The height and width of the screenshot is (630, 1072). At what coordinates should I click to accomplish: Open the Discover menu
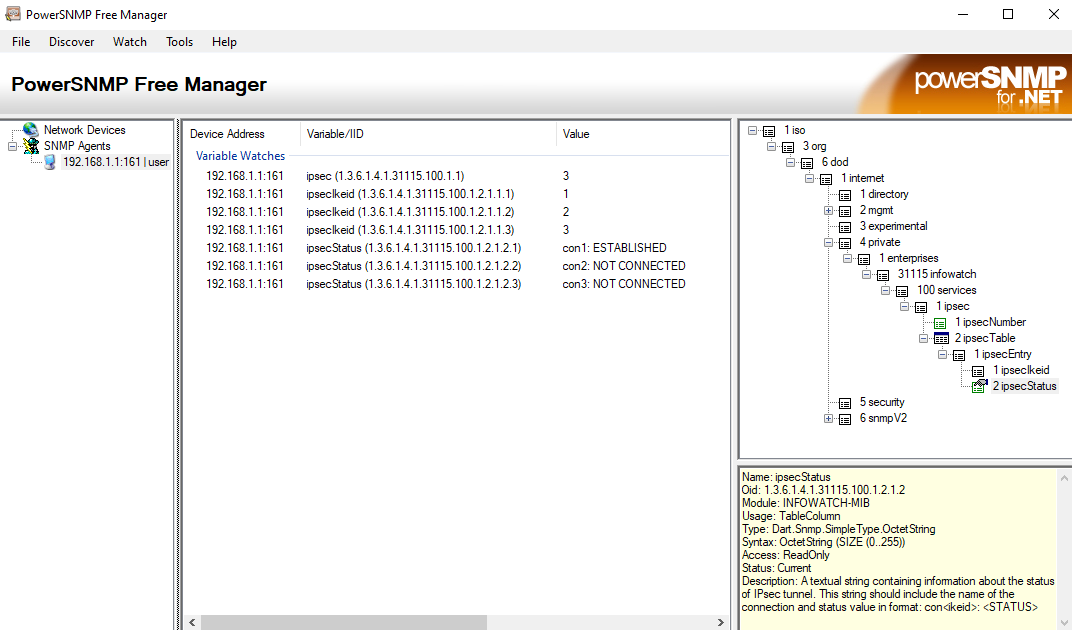coord(71,42)
